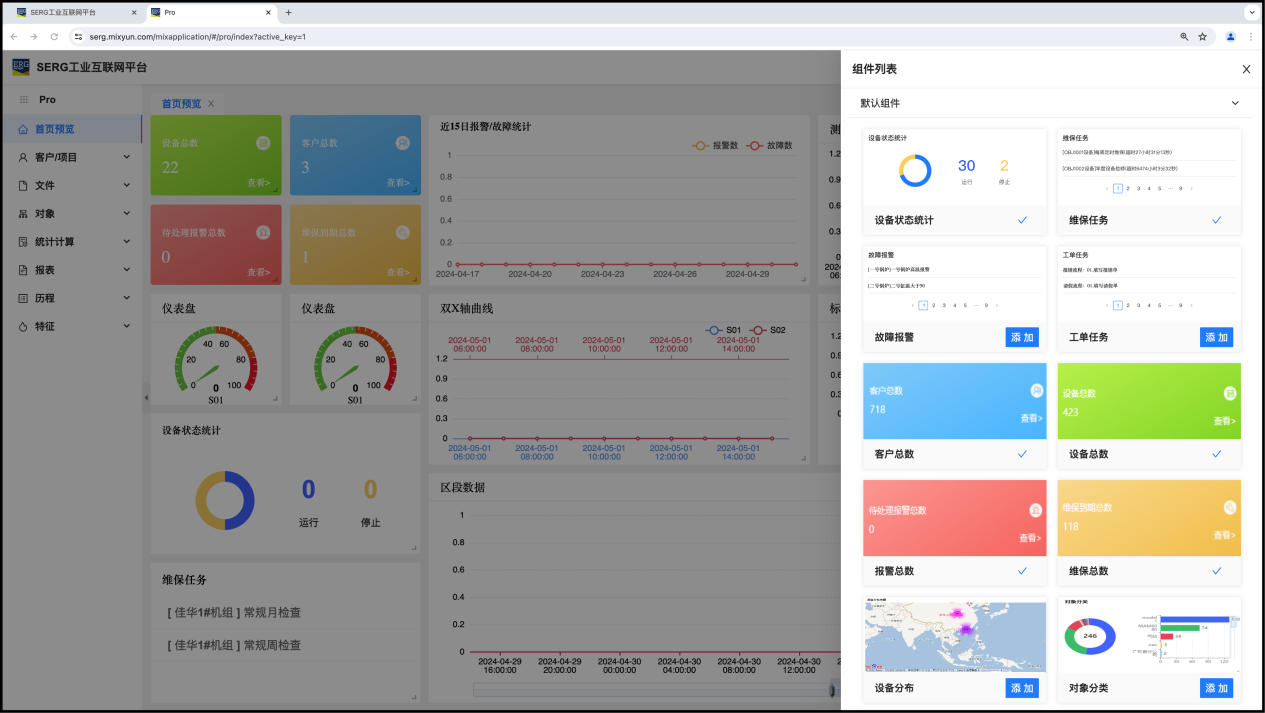This screenshot has height=713, width=1265.
Task: Toggle the 设备状态统计 component checkmark
Action: pos(1022,220)
